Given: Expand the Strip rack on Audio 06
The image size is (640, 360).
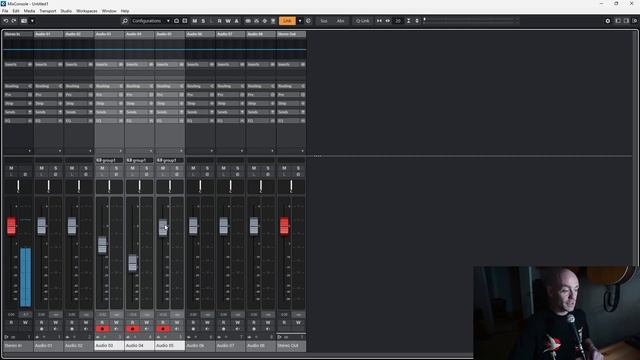Looking at the screenshot, I should [200, 103].
